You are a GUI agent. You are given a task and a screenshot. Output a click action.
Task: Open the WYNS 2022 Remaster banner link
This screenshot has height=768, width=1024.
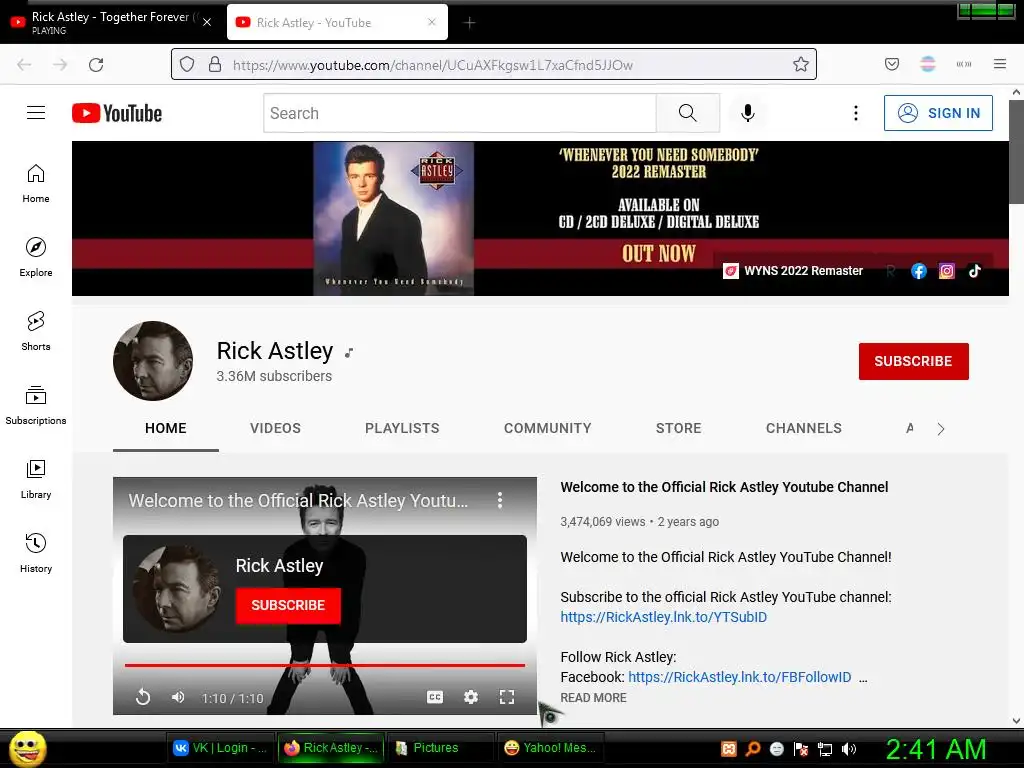point(793,271)
